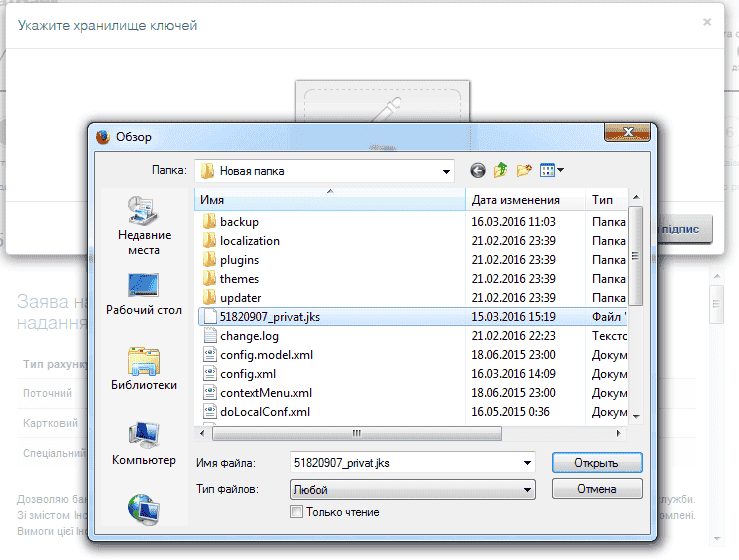
Task: Select the backup folder
Action: click(239, 221)
